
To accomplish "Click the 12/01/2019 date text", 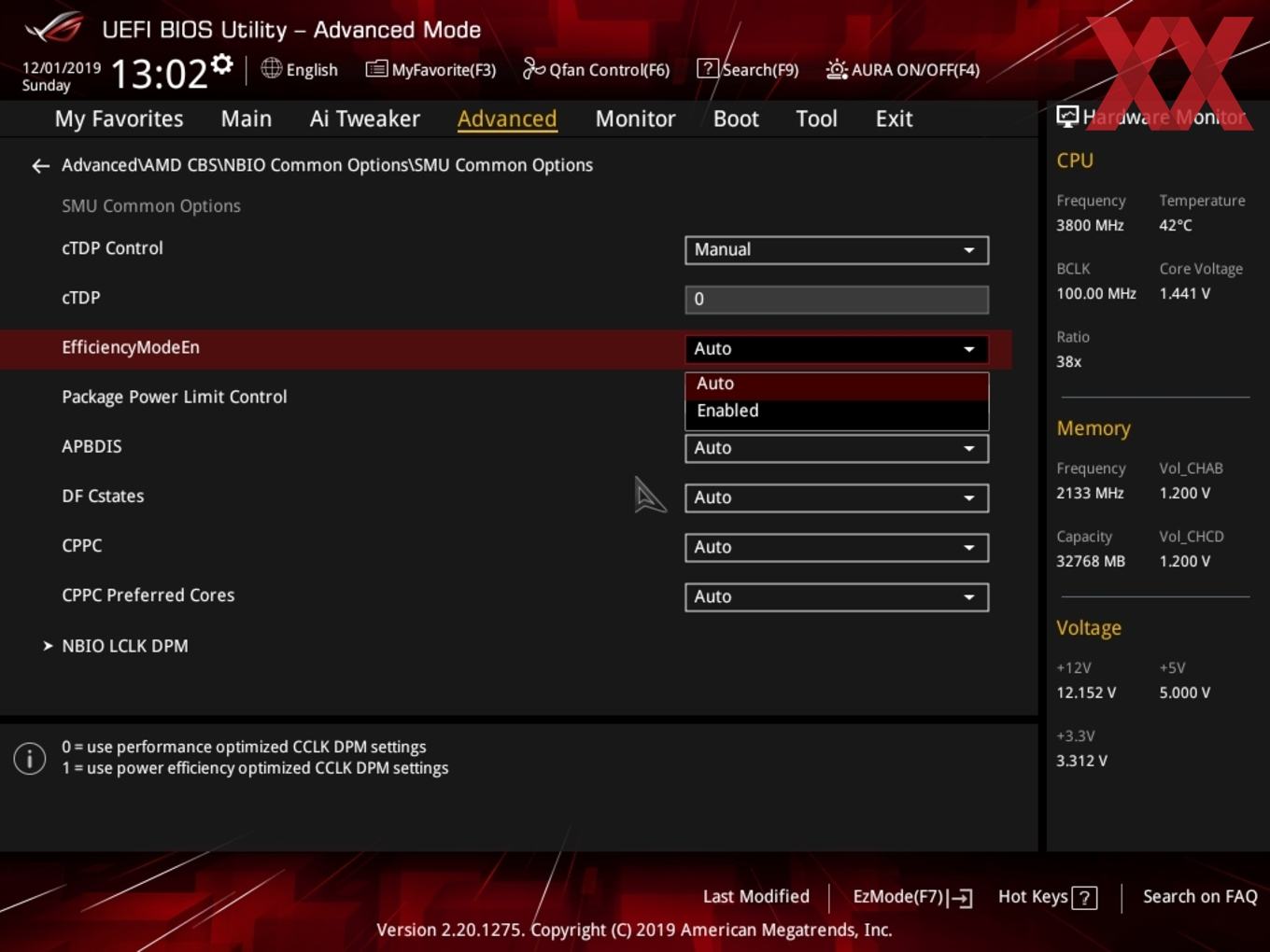I will [x=62, y=68].
